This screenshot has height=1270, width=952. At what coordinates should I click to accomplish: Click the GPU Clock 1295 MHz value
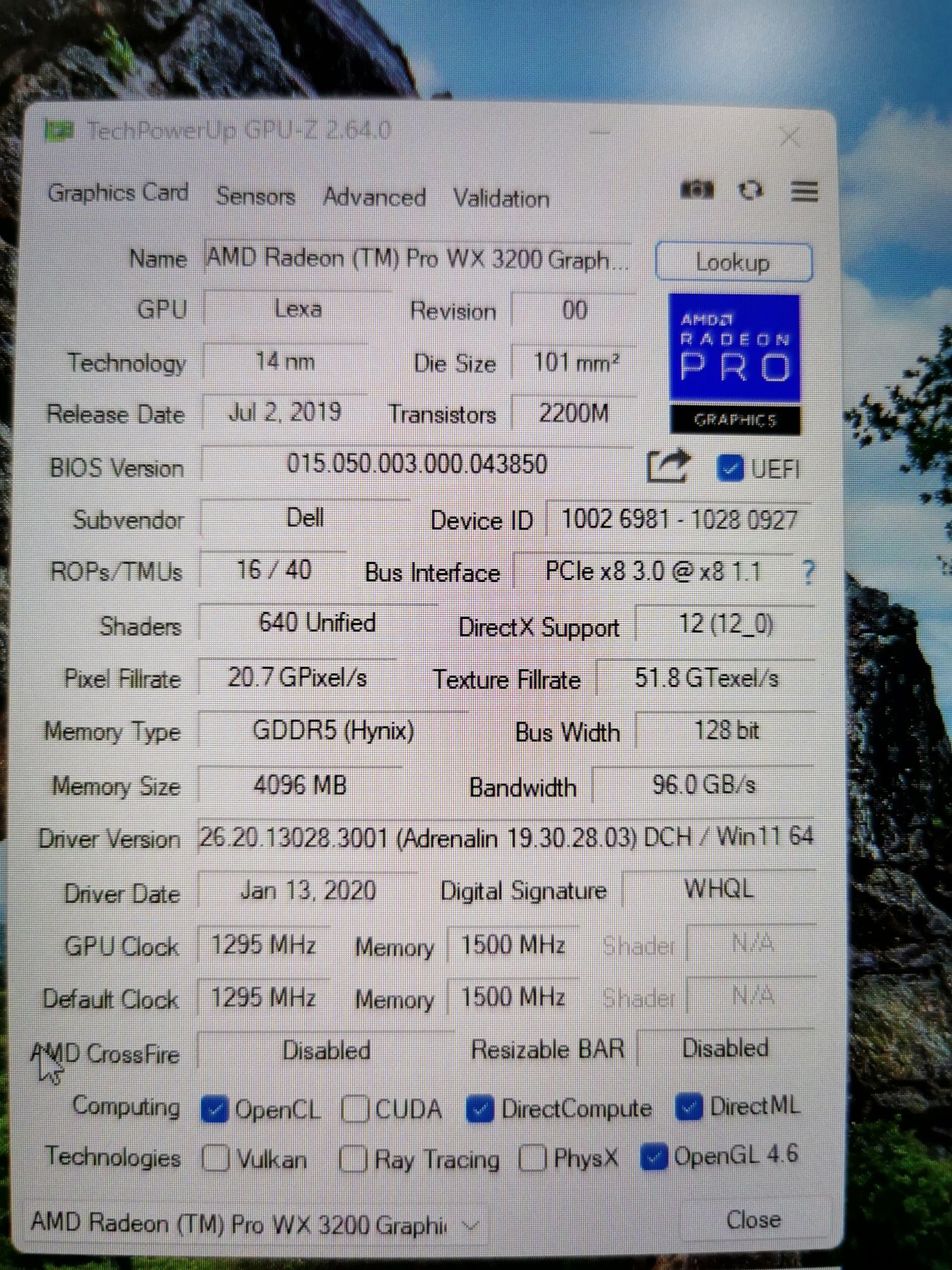[263, 945]
